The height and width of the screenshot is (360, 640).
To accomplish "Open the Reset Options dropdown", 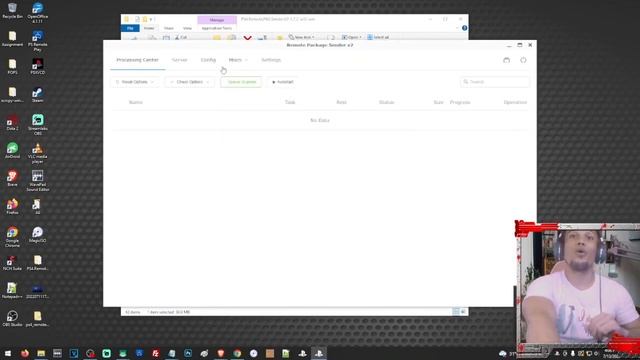I will (135, 82).
